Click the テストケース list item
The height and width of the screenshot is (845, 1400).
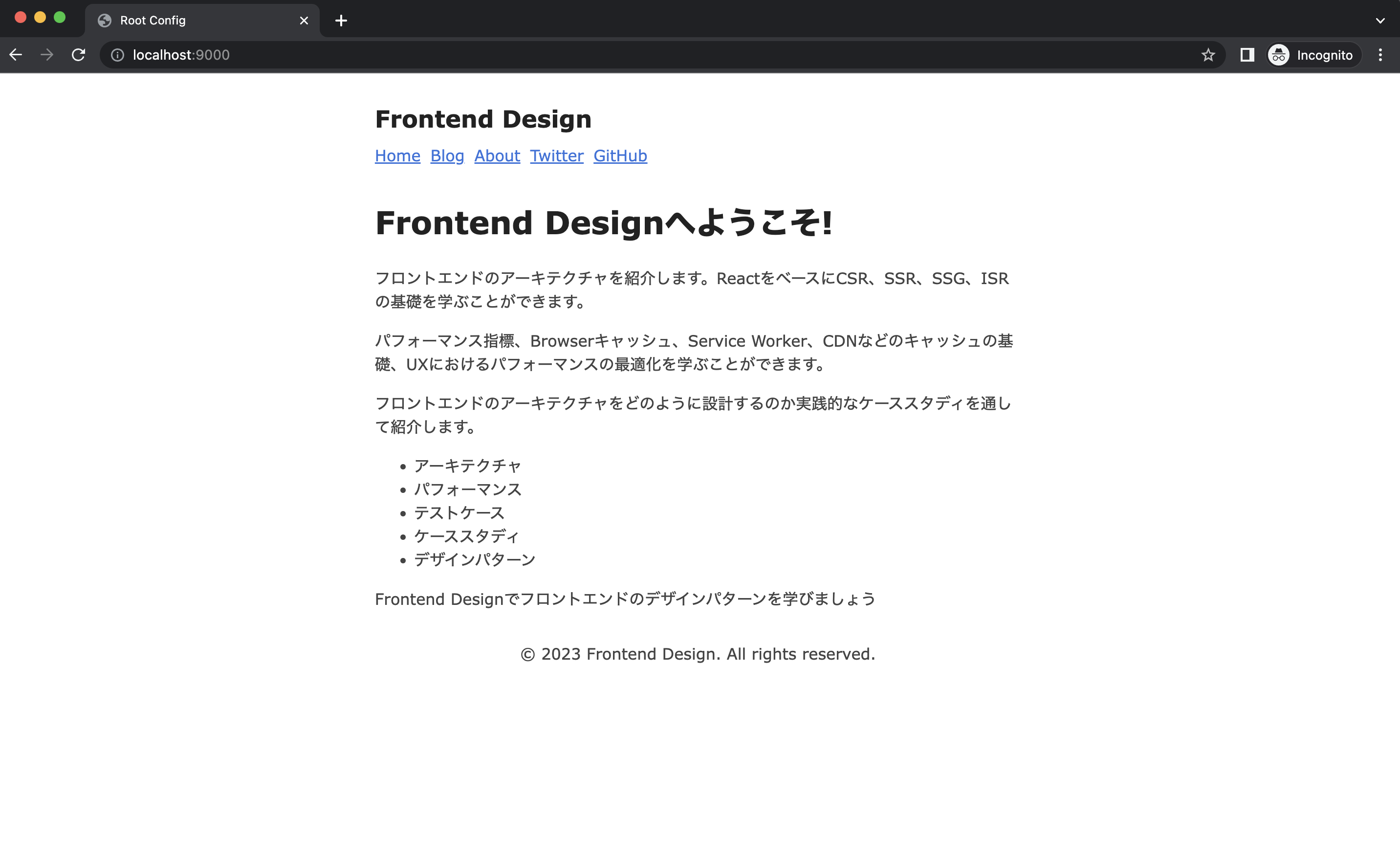click(459, 512)
